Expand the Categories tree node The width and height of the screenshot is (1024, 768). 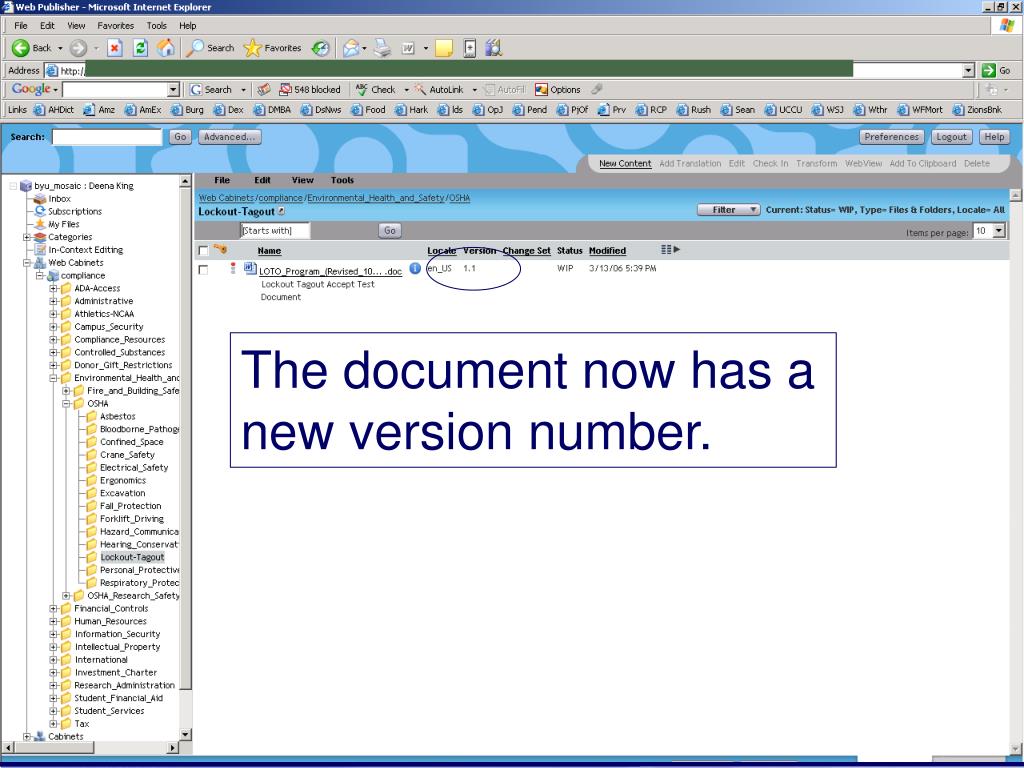point(27,237)
